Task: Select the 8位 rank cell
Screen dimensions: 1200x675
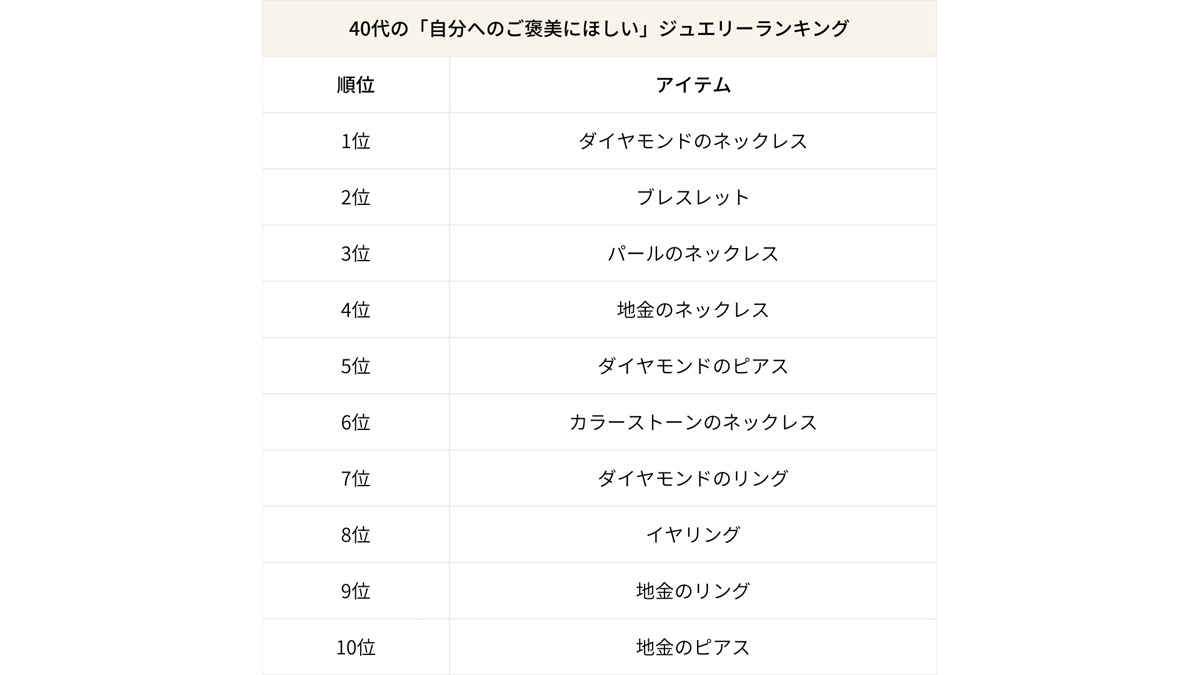Action: tap(356, 534)
